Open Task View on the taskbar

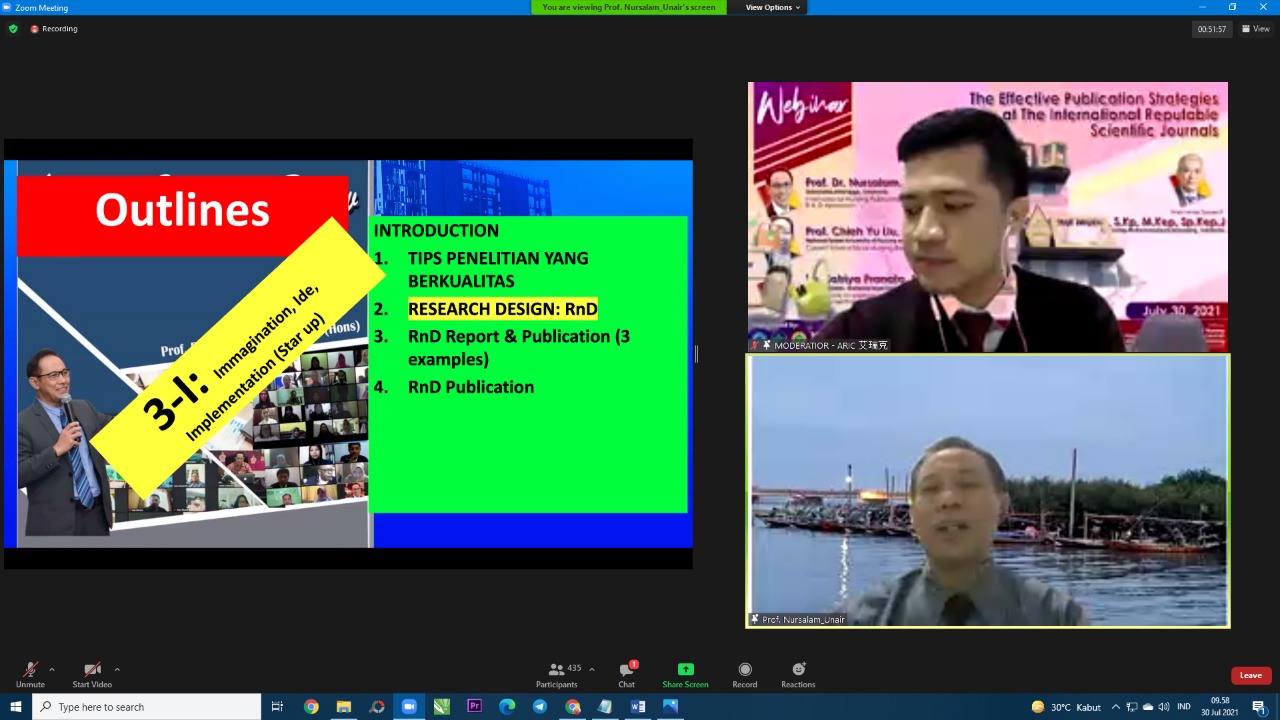point(278,707)
